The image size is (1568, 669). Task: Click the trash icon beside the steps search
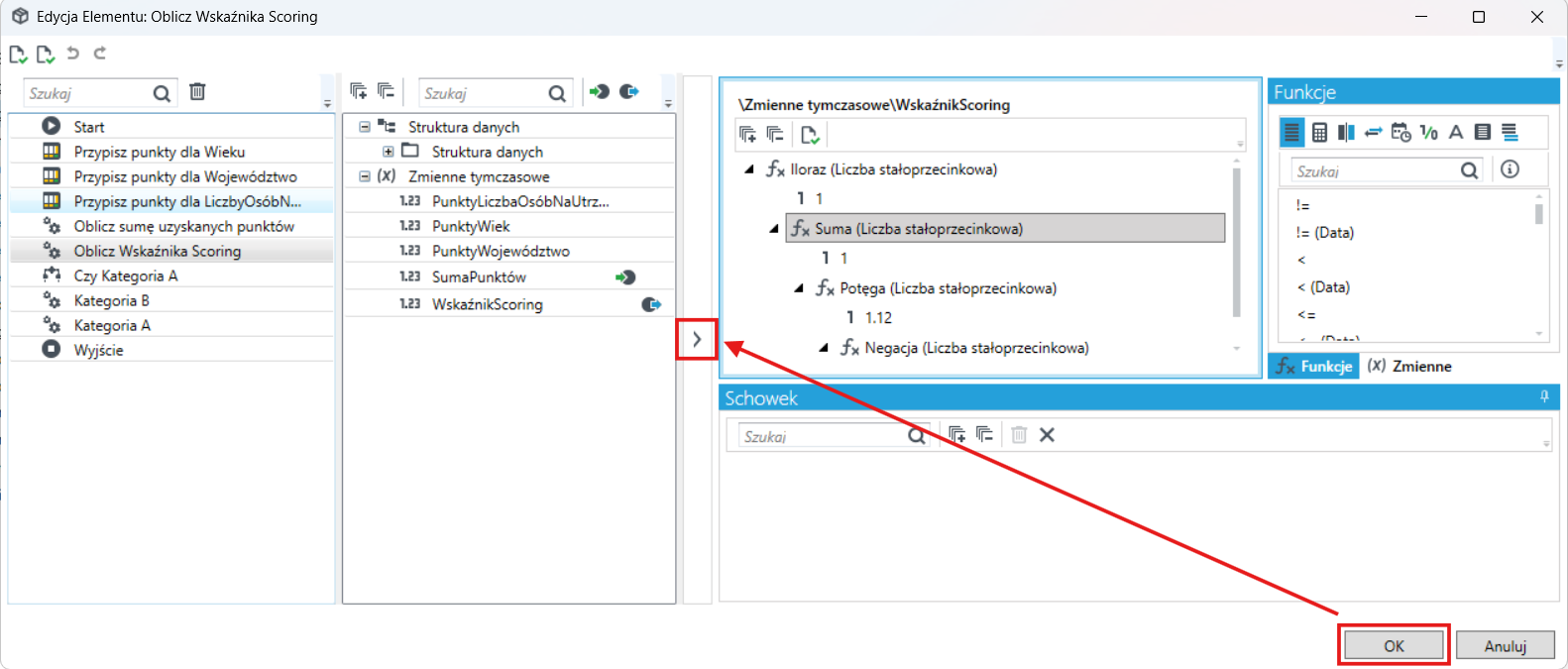click(x=197, y=92)
